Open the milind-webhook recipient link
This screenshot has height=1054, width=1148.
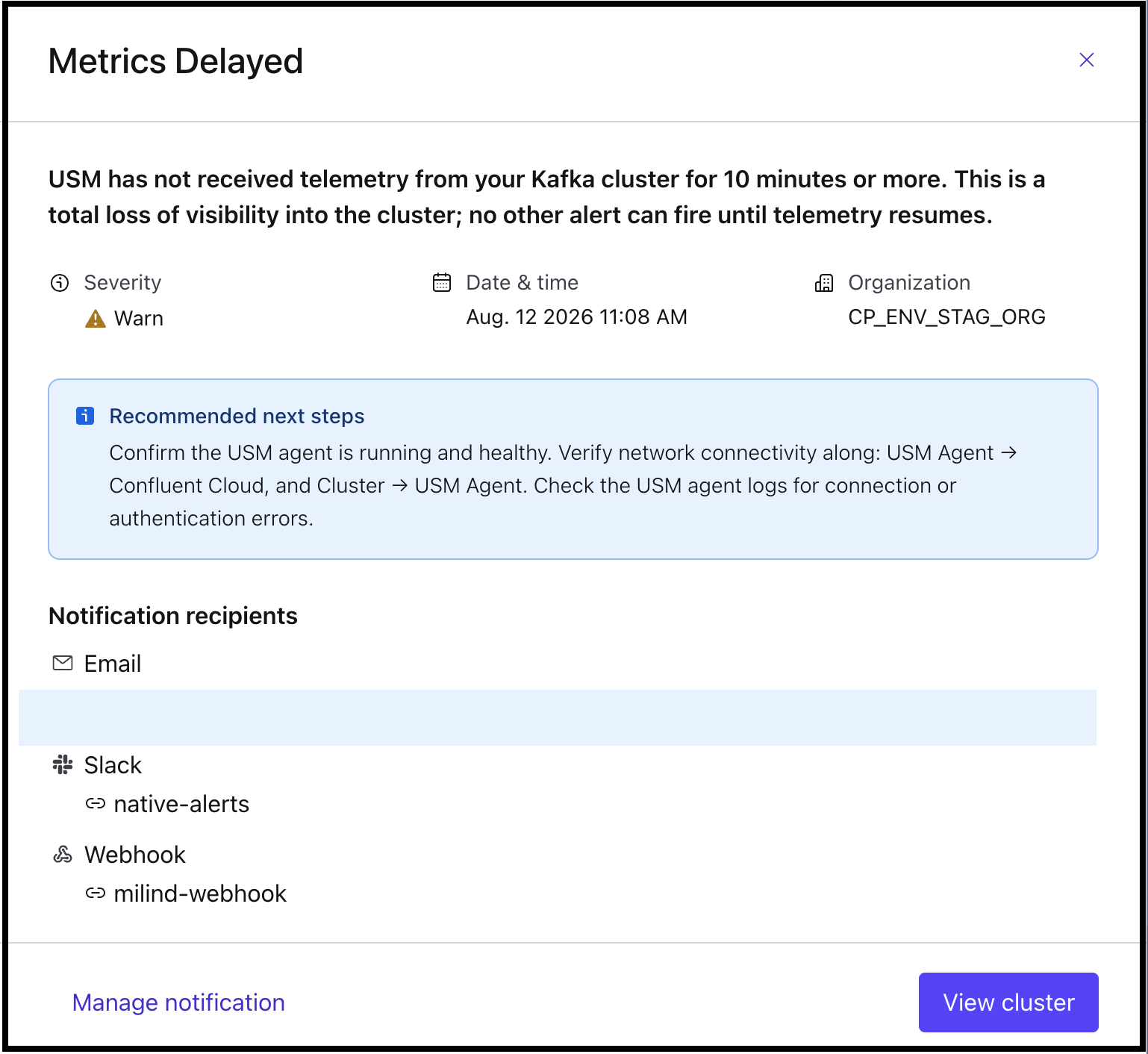click(x=200, y=894)
